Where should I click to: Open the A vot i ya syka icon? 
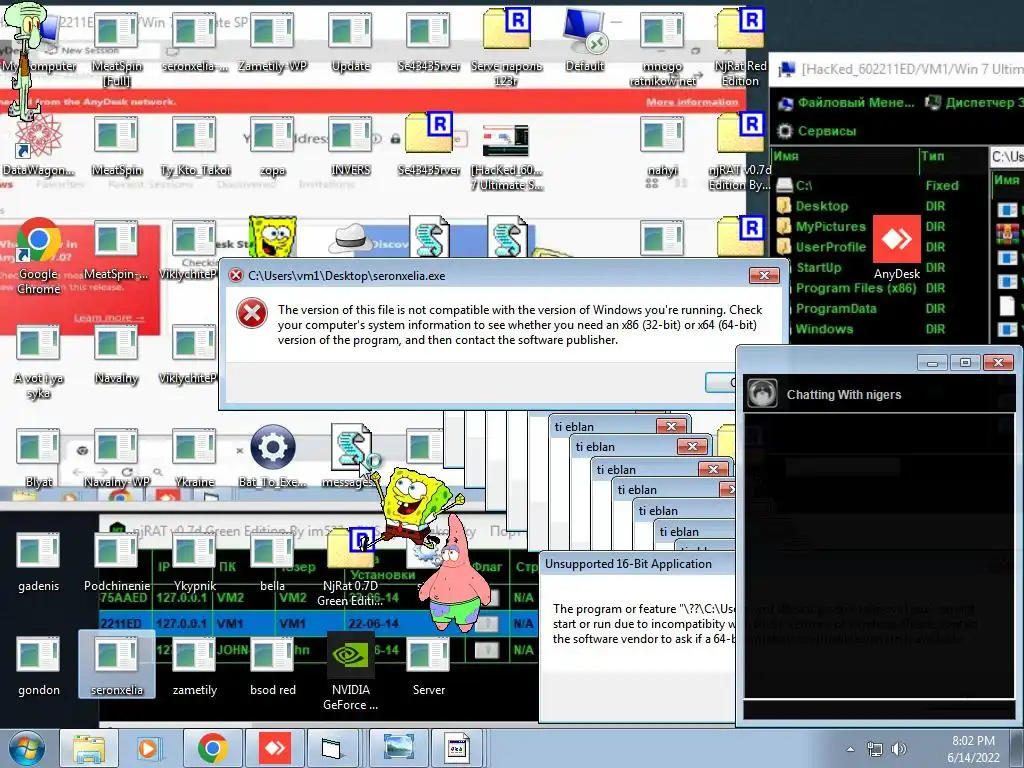(39, 360)
